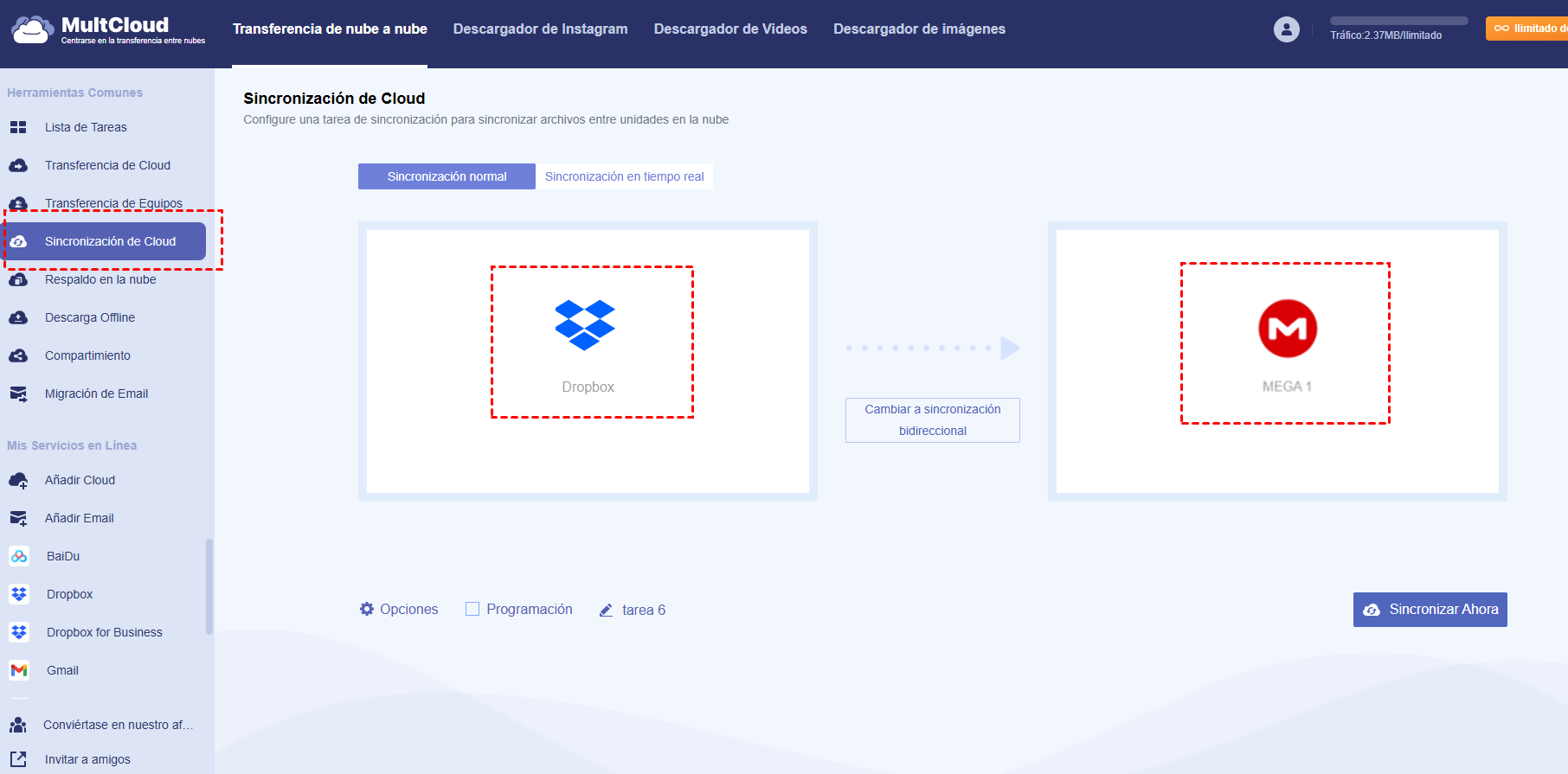Open Descargador de Instagram tab
Image resolution: width=1568 pixels, height=774 pixels.
[541, 29]
